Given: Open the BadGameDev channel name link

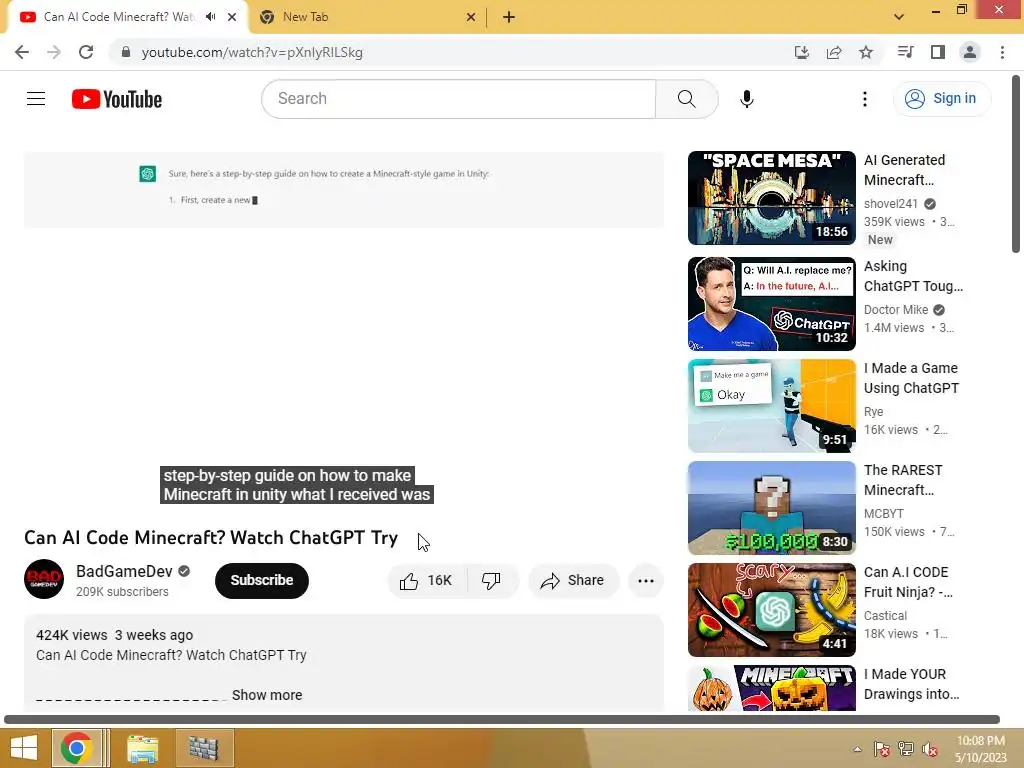Looking at the screenshot, I should click(124, 571).
